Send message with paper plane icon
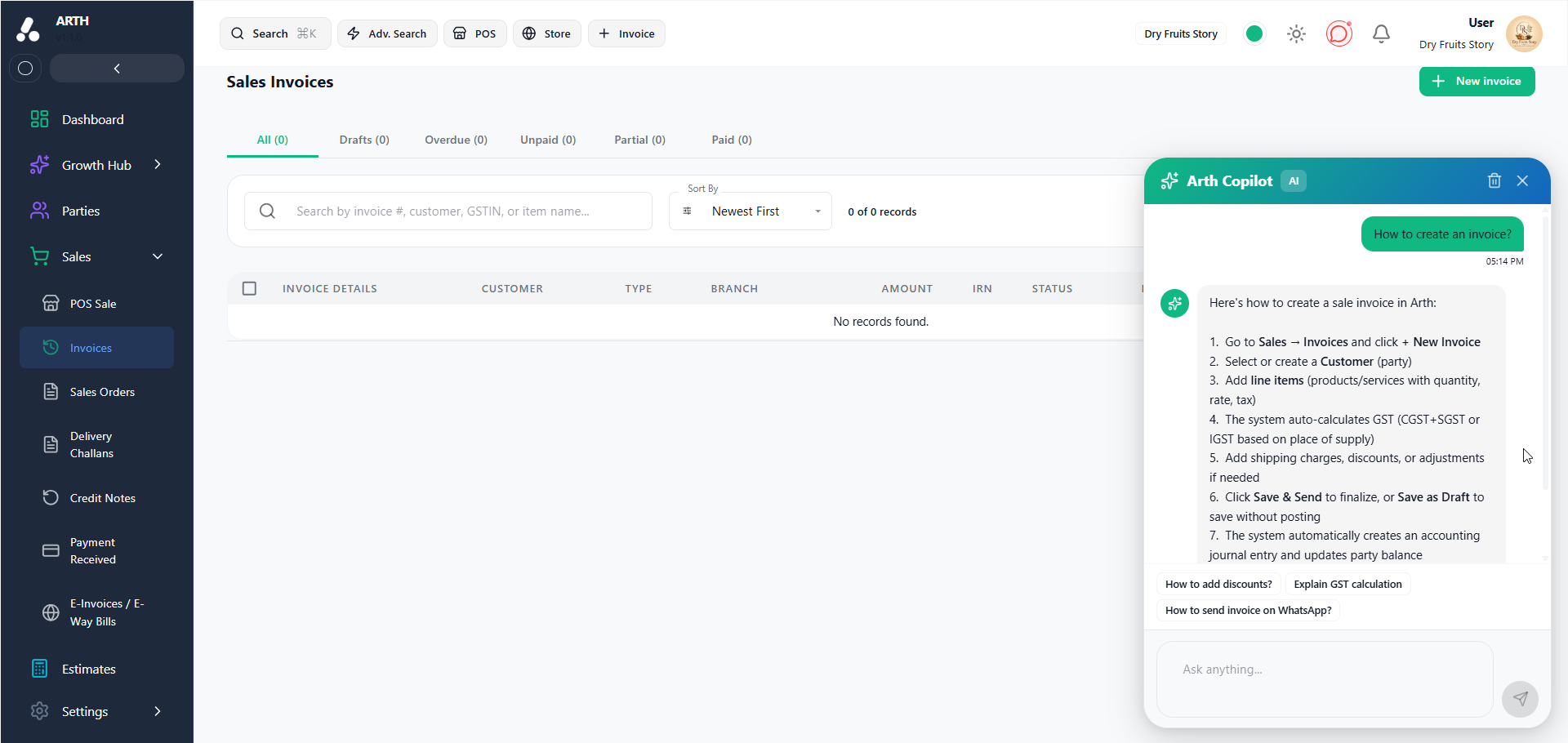This screenshot has width=1568, height=743. [x=1520, y=699]
